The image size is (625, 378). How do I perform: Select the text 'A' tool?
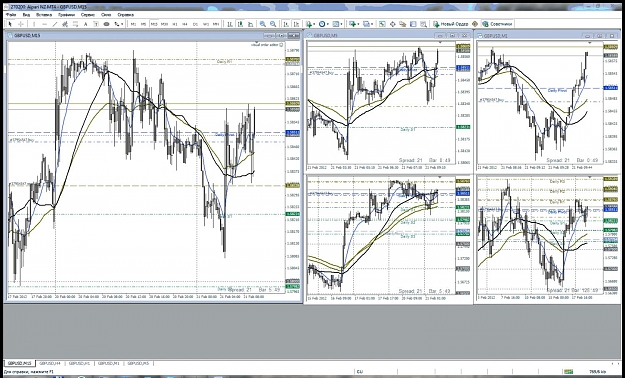coord(86,24)
